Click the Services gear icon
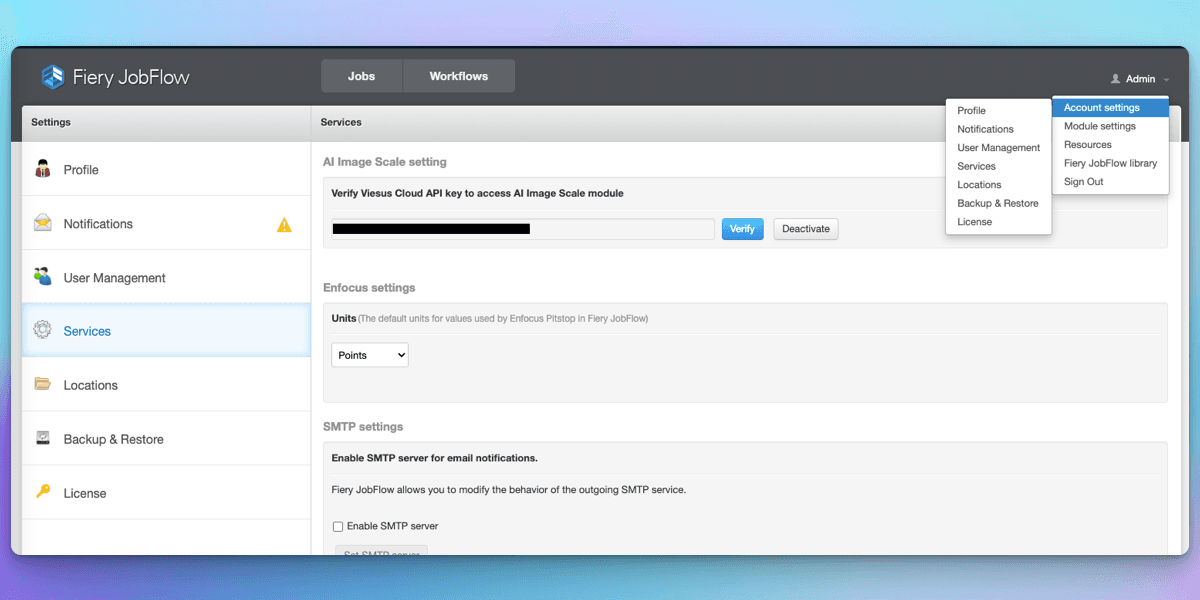Image resolution: width=1200 pixels, height=600 pixels. pos(42,330)
